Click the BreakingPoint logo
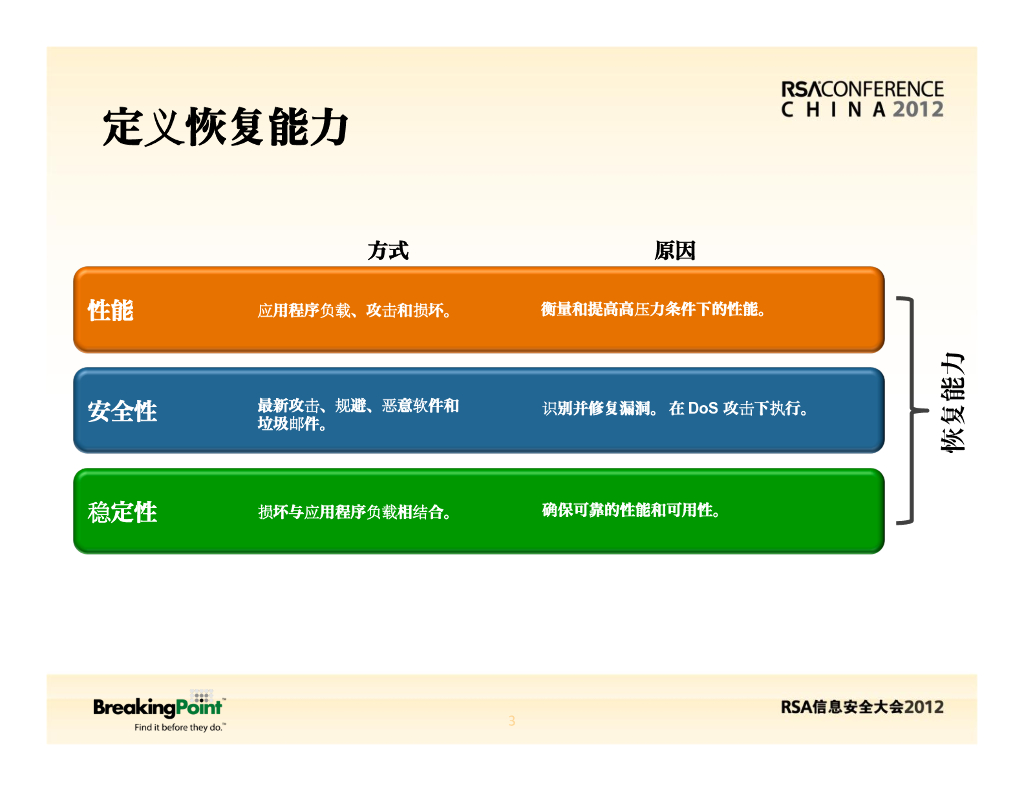 coord(159,705)
